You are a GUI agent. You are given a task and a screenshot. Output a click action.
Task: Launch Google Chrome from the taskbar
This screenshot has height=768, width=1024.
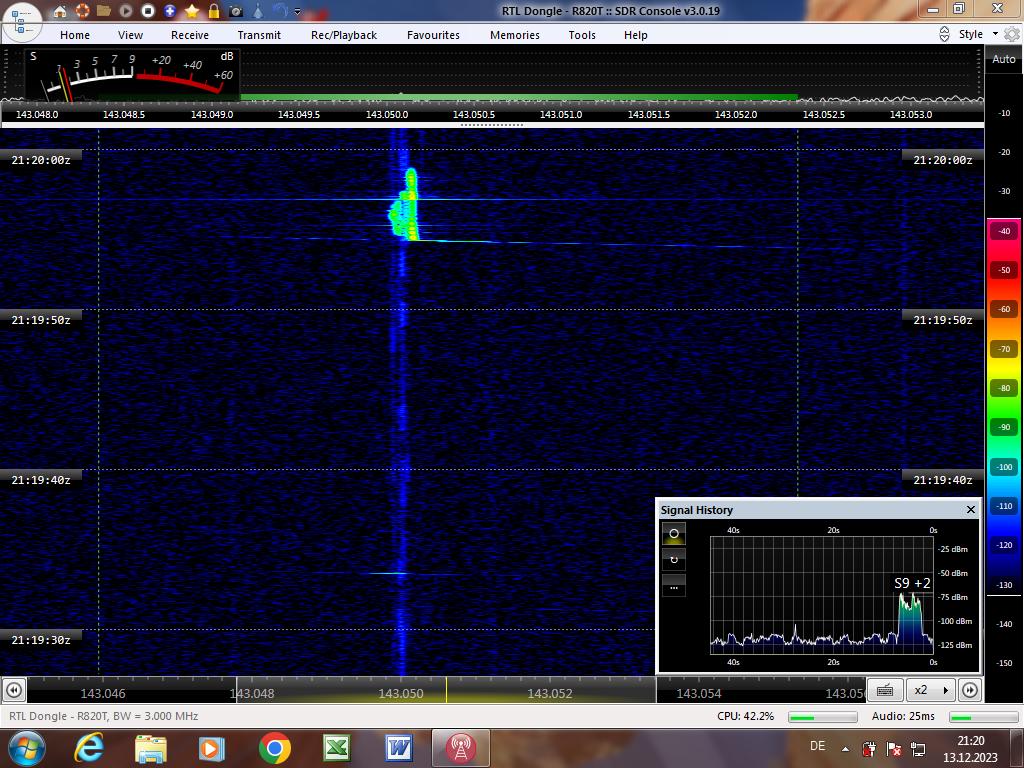pos(274,748)
